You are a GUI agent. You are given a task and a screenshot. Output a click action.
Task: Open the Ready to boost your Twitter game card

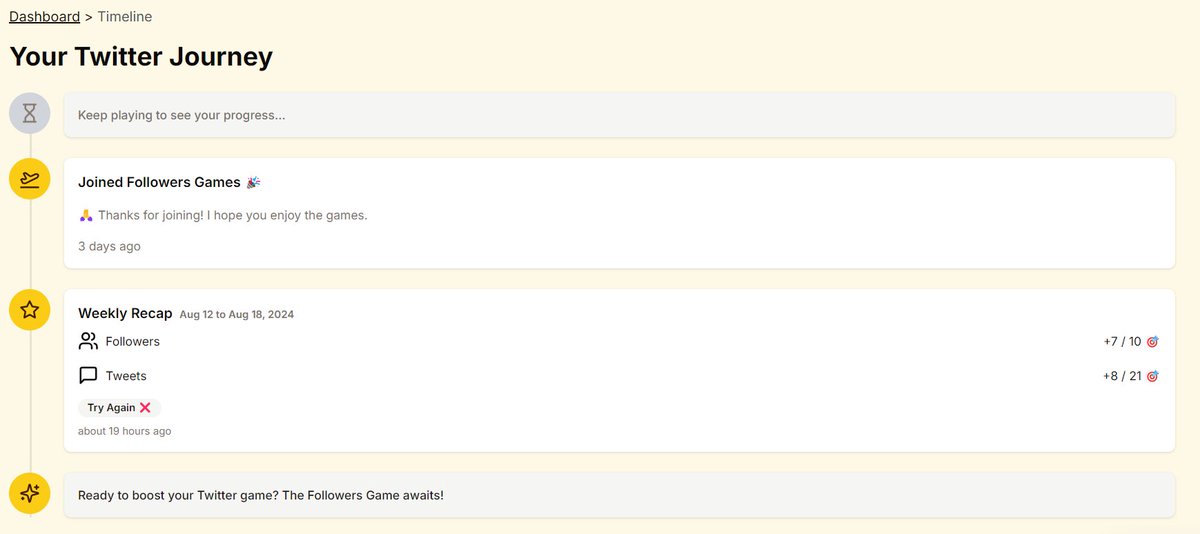point(619,495)
